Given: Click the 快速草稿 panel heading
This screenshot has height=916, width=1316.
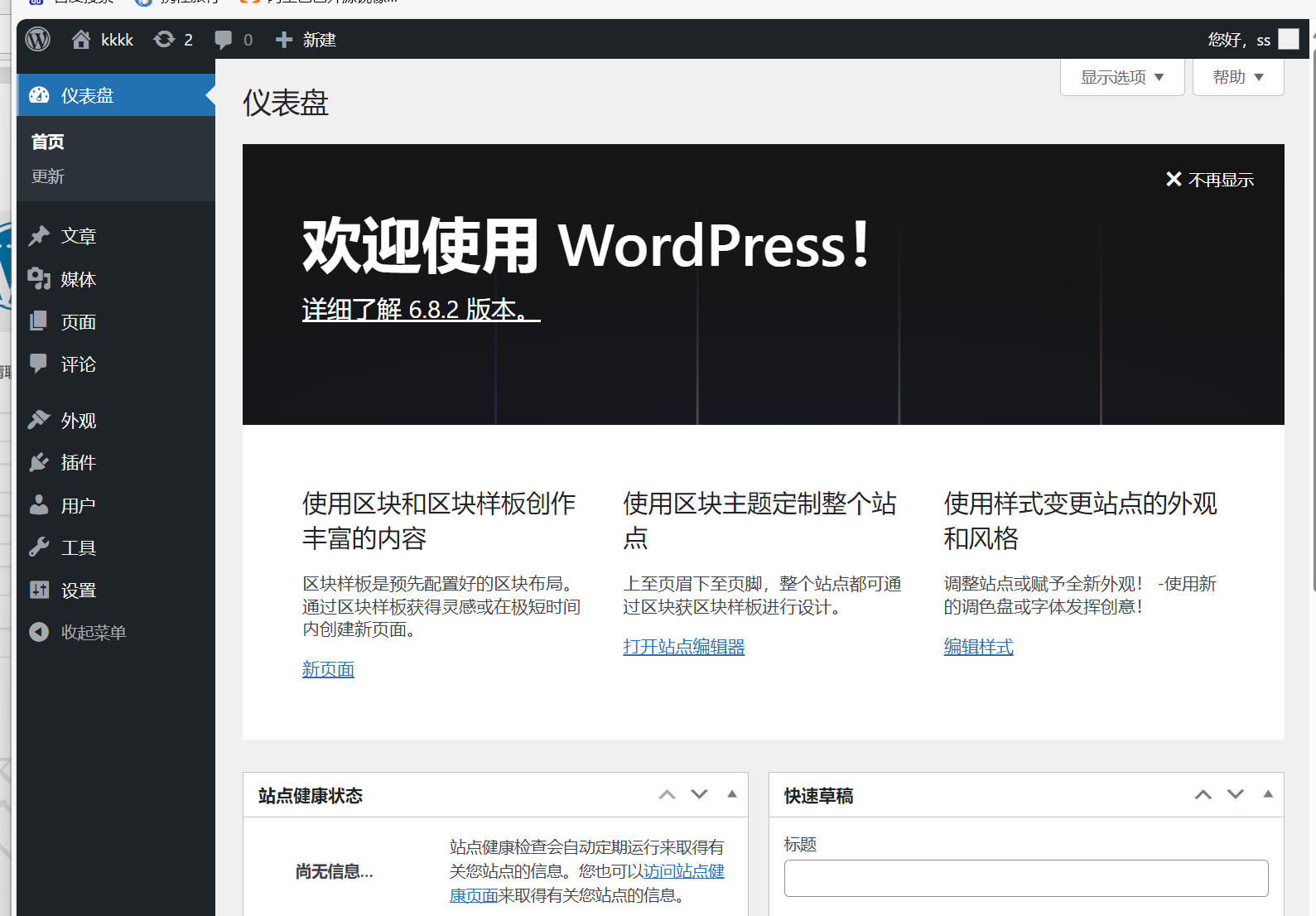Looking at the screenshot, I should click(819, 796).
